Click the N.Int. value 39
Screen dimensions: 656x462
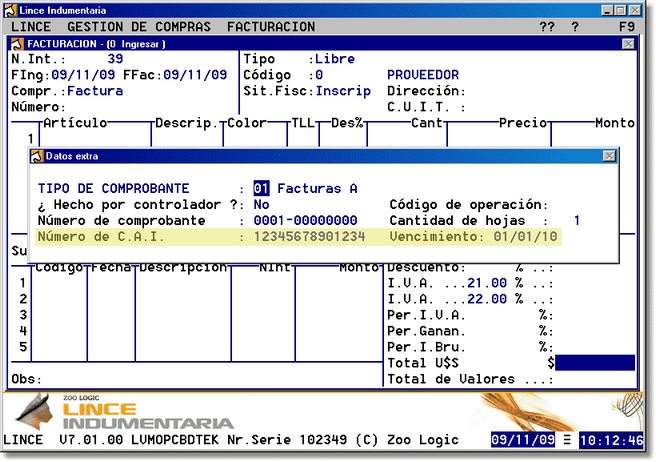[x=115, y=59]
